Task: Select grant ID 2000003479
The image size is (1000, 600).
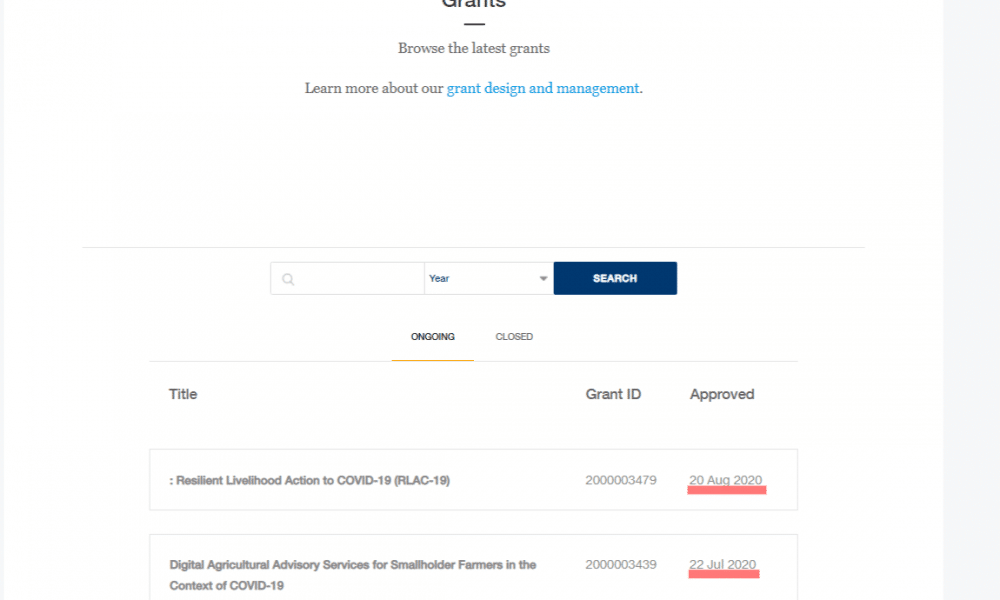Action: click(621, 480)
